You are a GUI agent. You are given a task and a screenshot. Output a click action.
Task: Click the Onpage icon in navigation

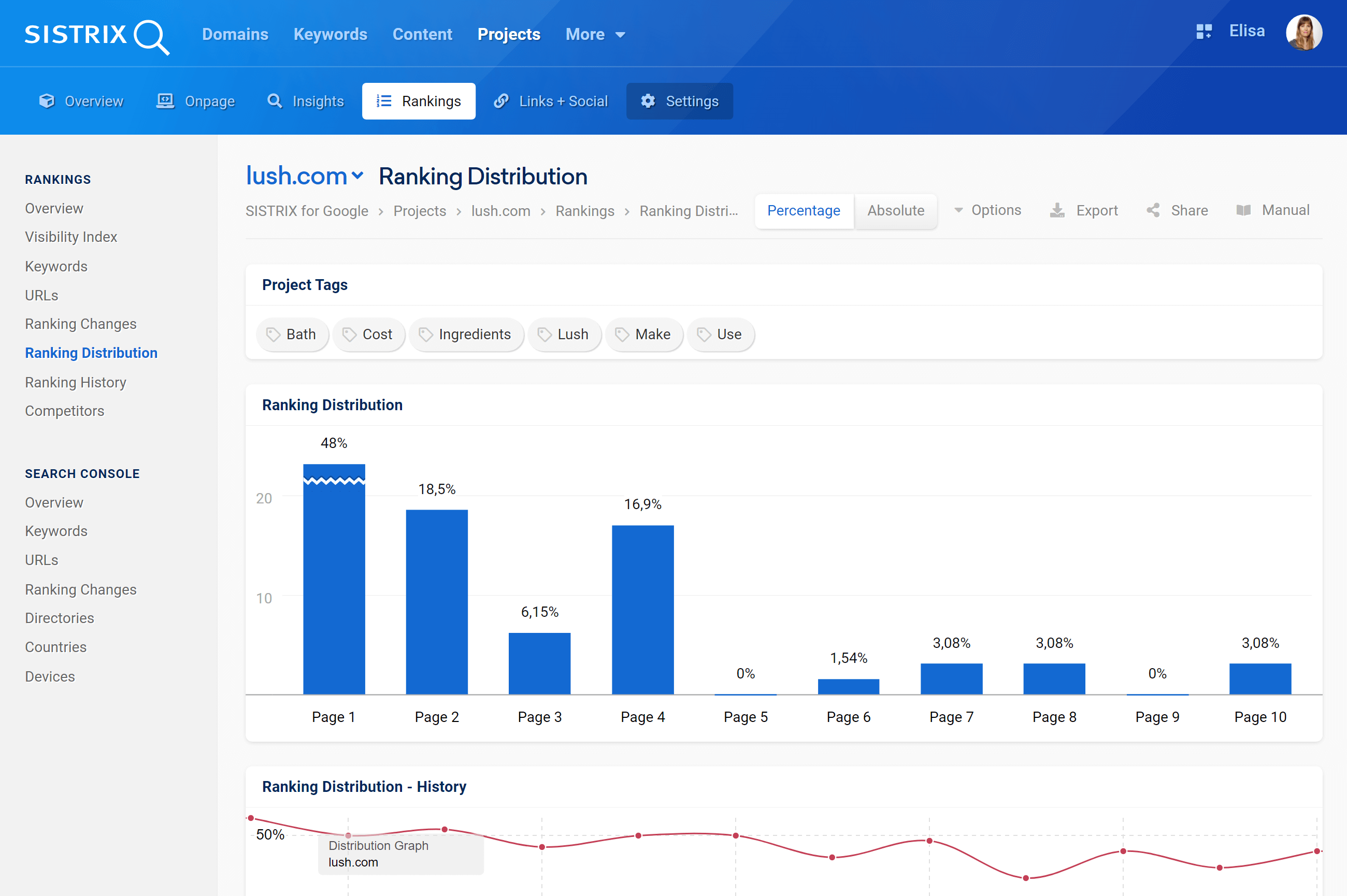[x=165, y=100]
